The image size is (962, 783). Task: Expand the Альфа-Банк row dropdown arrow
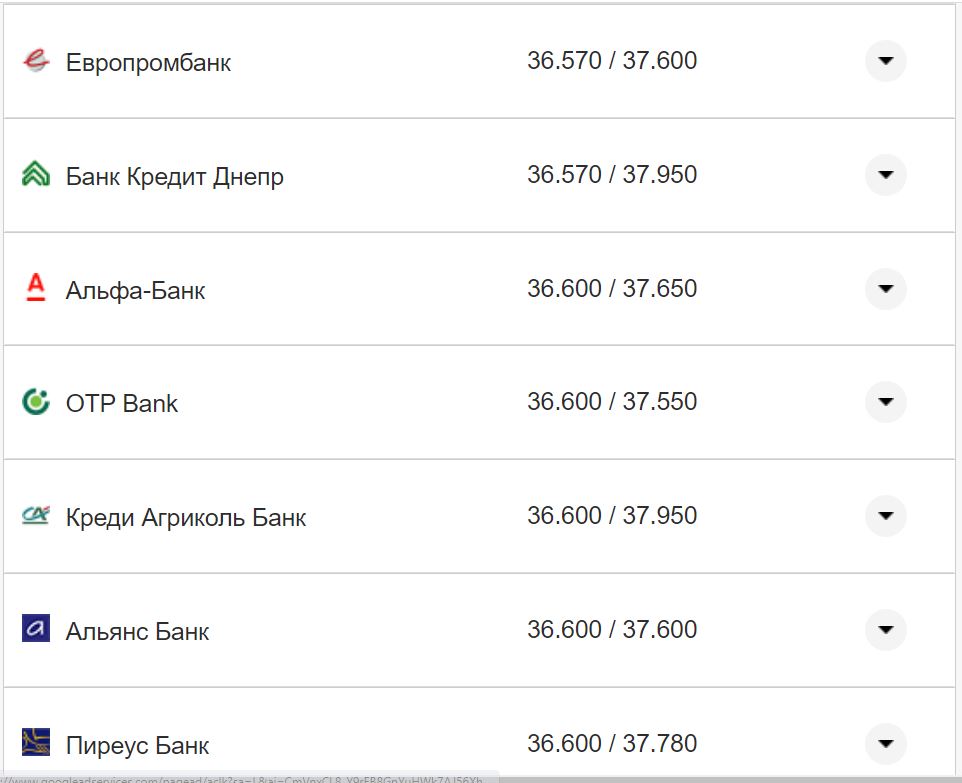pos(885,289)
